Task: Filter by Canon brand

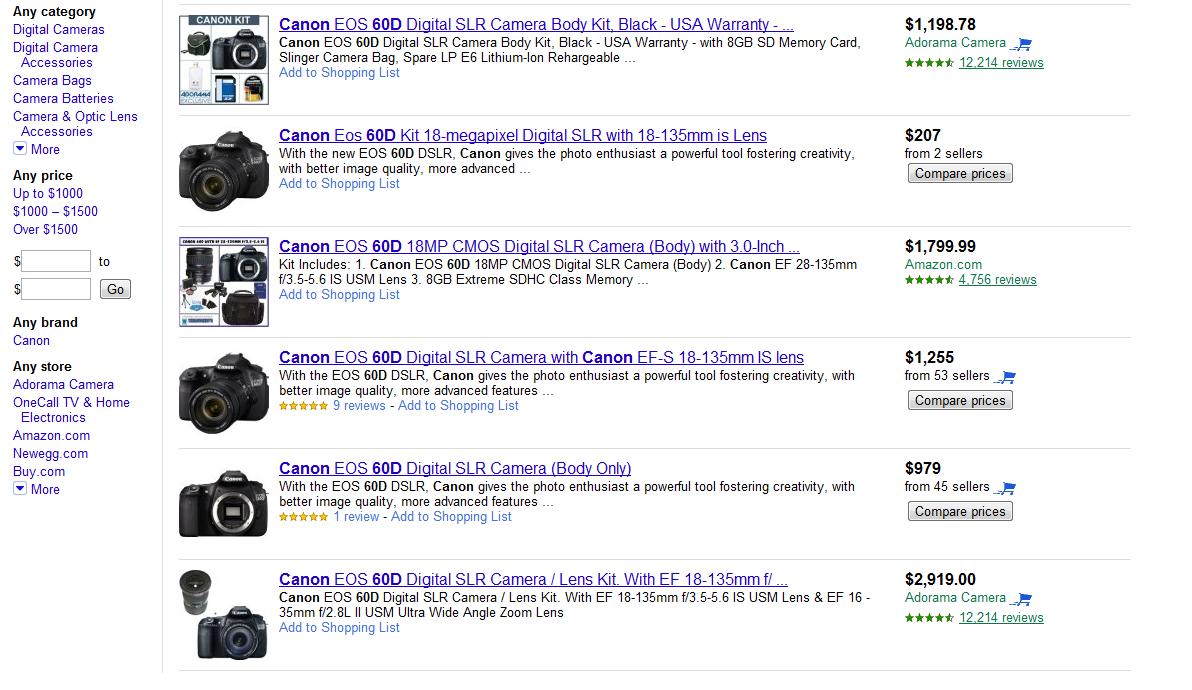Action: tap(31, 340)
